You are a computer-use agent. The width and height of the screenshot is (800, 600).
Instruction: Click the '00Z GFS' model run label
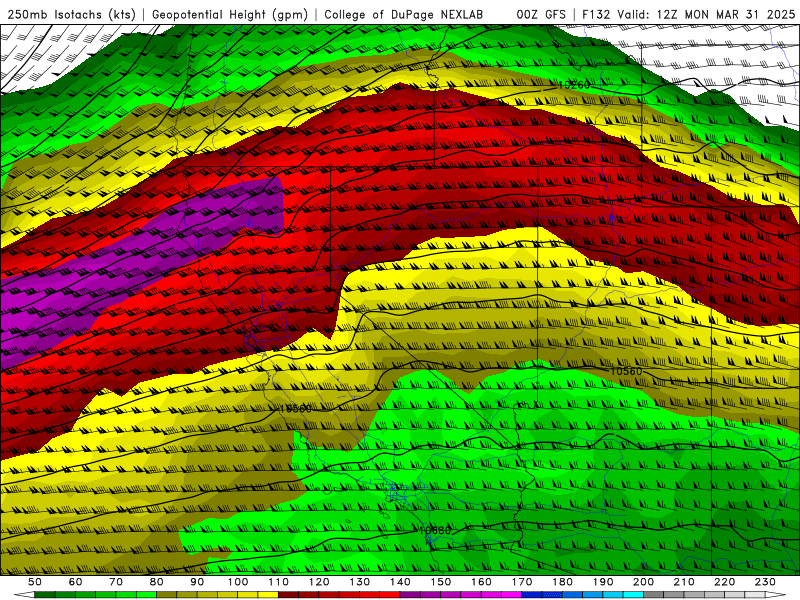tap(541, 14)
